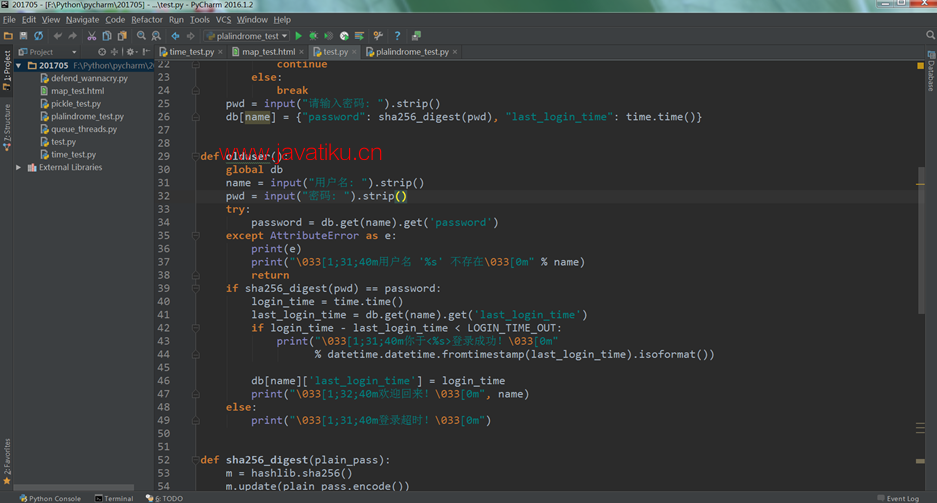Viewport: 937px width, 503px height.
Task: Navigate forward with the right arrow icon
Action: click(x=191, y=36)
